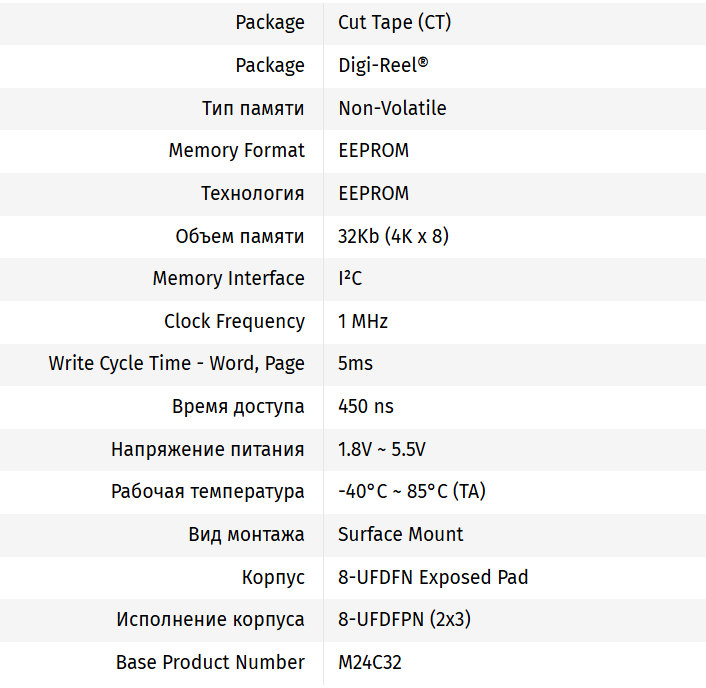Screen dimensions: 706x688
Task: Click the 'Memory Format' row label
Action: pos(236,151)
